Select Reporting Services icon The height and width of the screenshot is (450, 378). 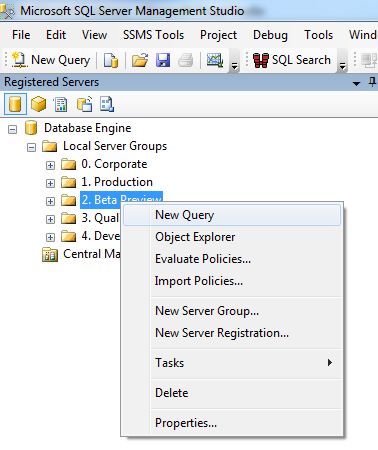[61, 104]
